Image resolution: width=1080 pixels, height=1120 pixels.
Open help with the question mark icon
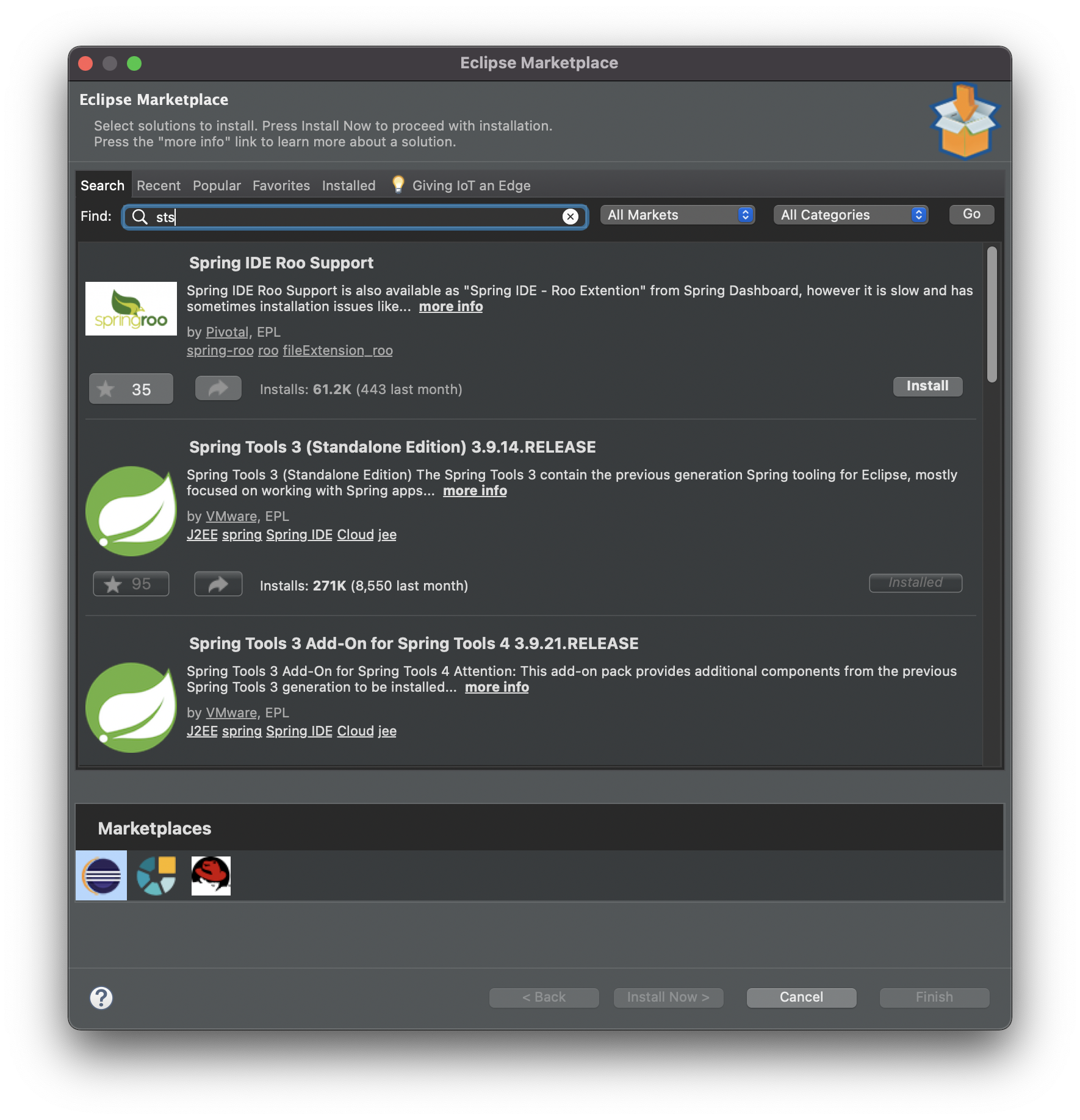[x=101, y=998]
